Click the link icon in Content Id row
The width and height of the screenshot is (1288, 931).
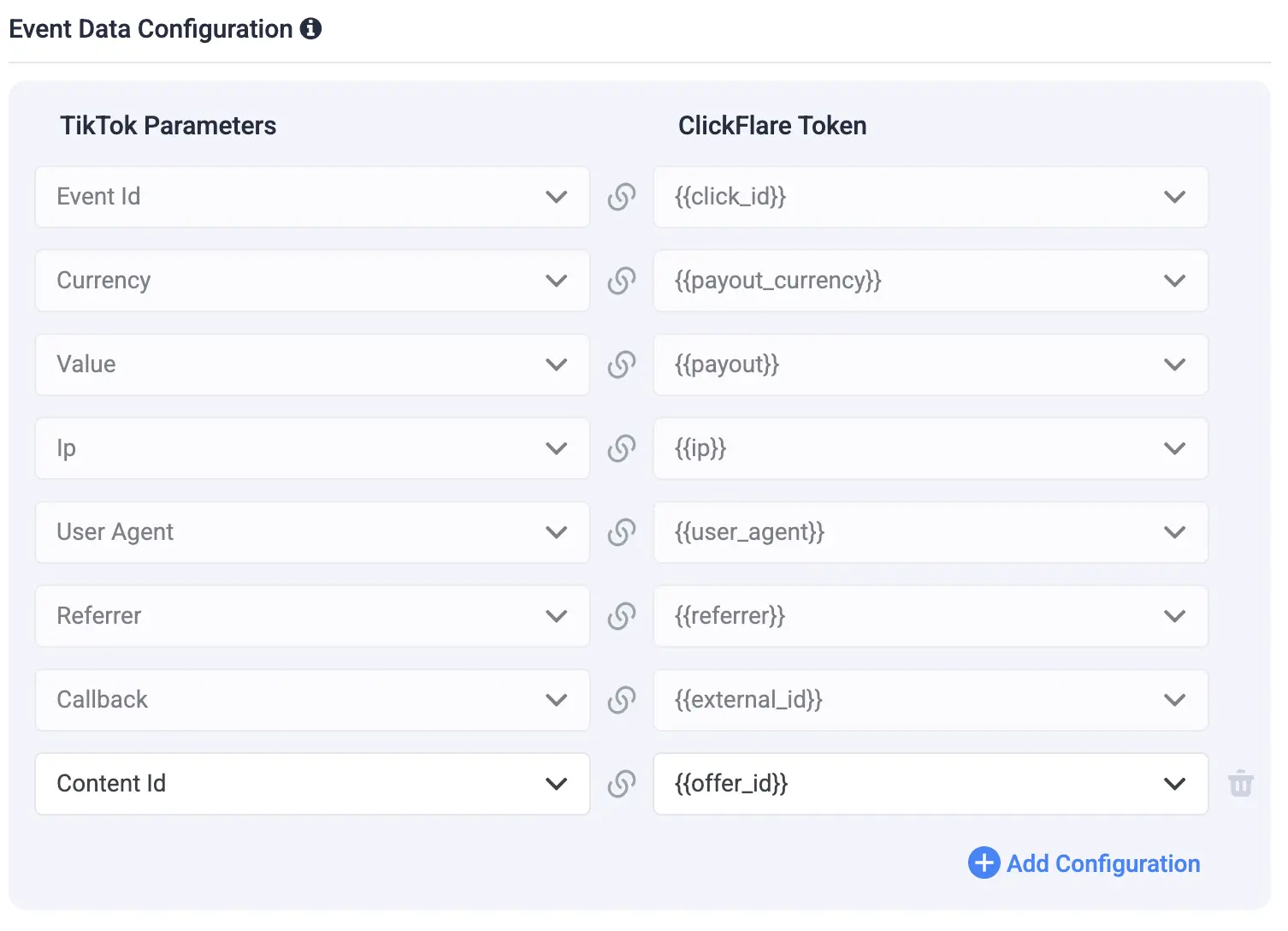pyautogui.click(x=622, y=784)
